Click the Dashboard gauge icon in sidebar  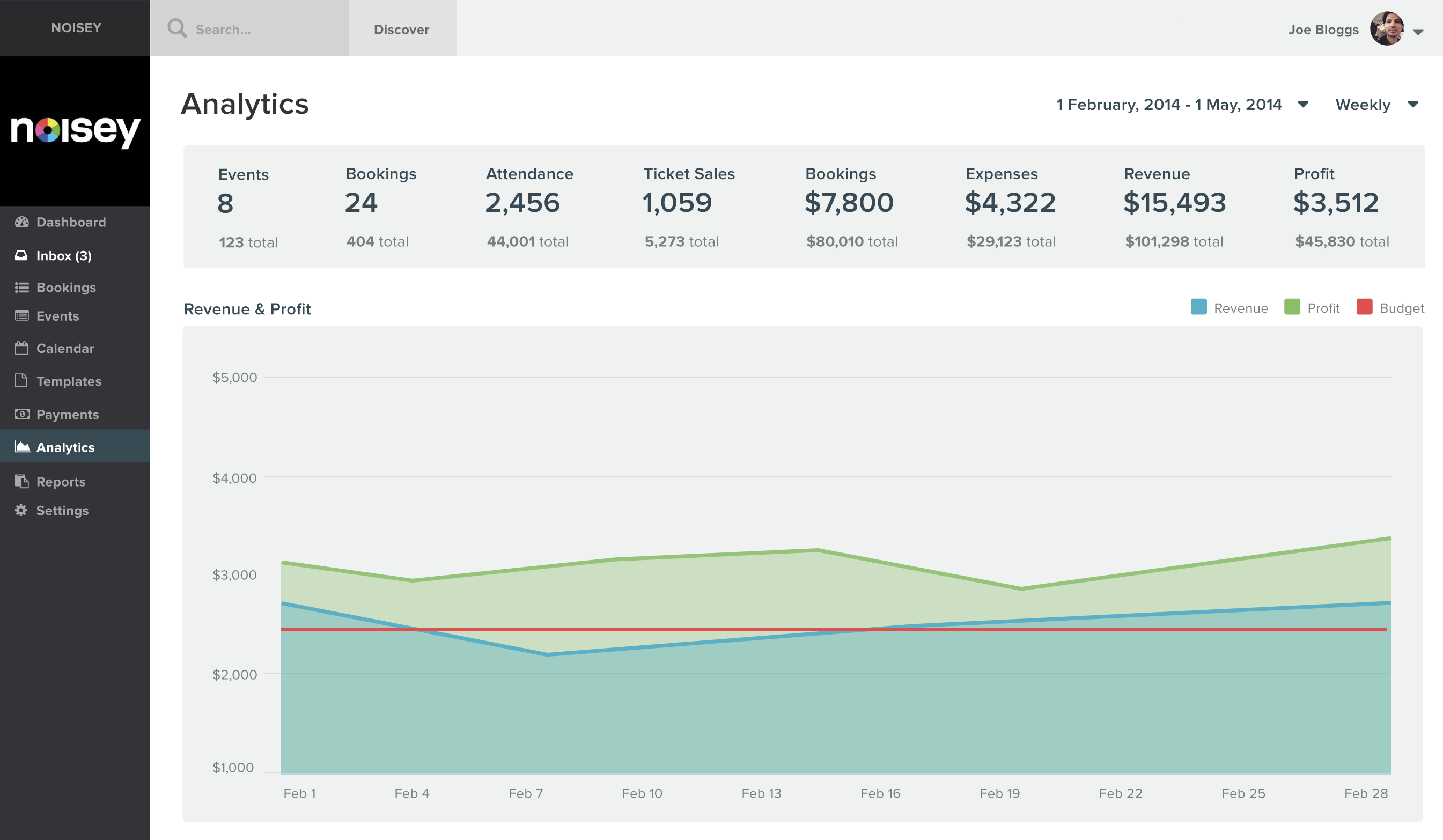[x=22, y=222]
